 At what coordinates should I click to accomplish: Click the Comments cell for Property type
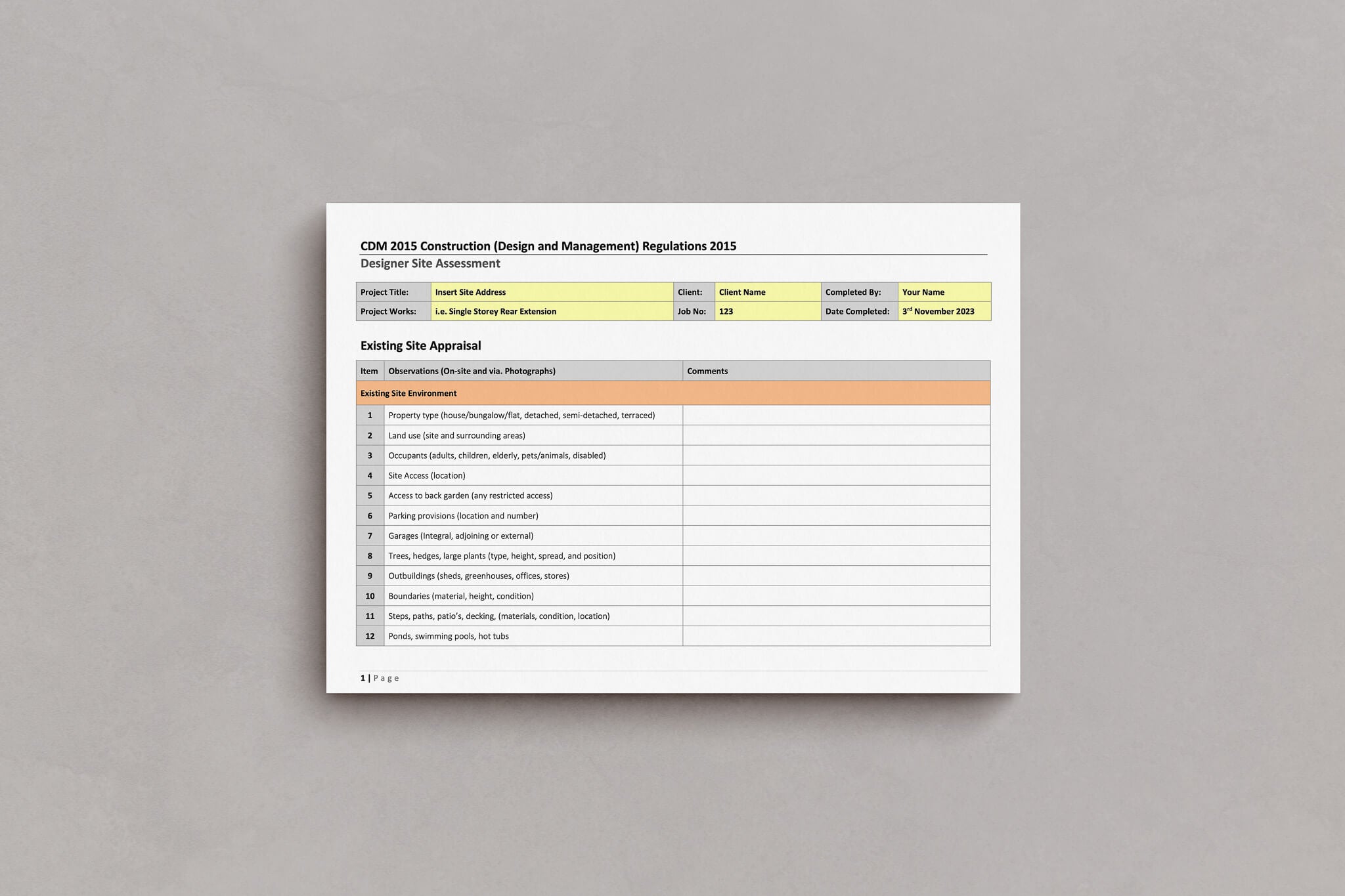point(836,416)
